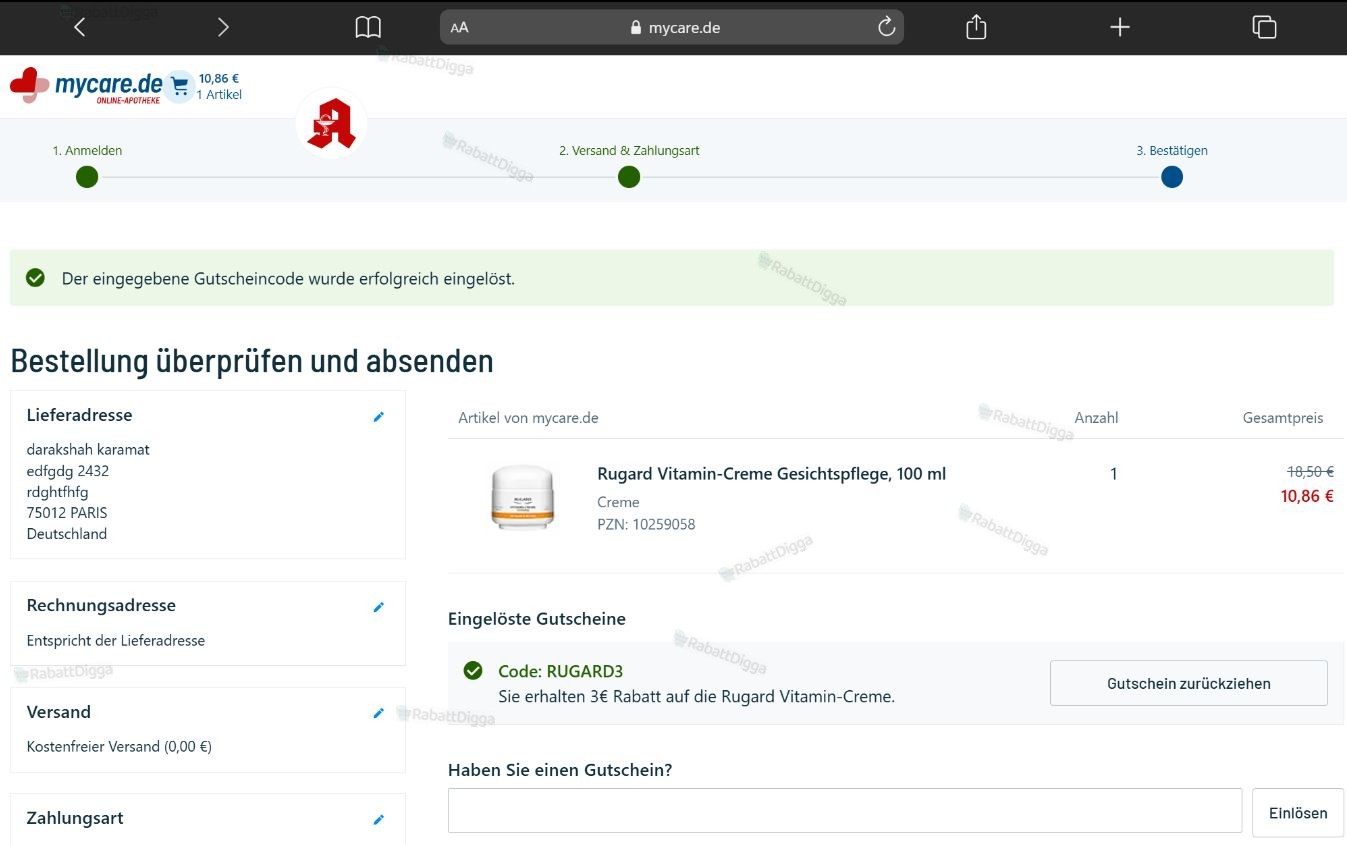Go back with the Safari back arrow
1347x845 pixels.
(x=80, y=27)
